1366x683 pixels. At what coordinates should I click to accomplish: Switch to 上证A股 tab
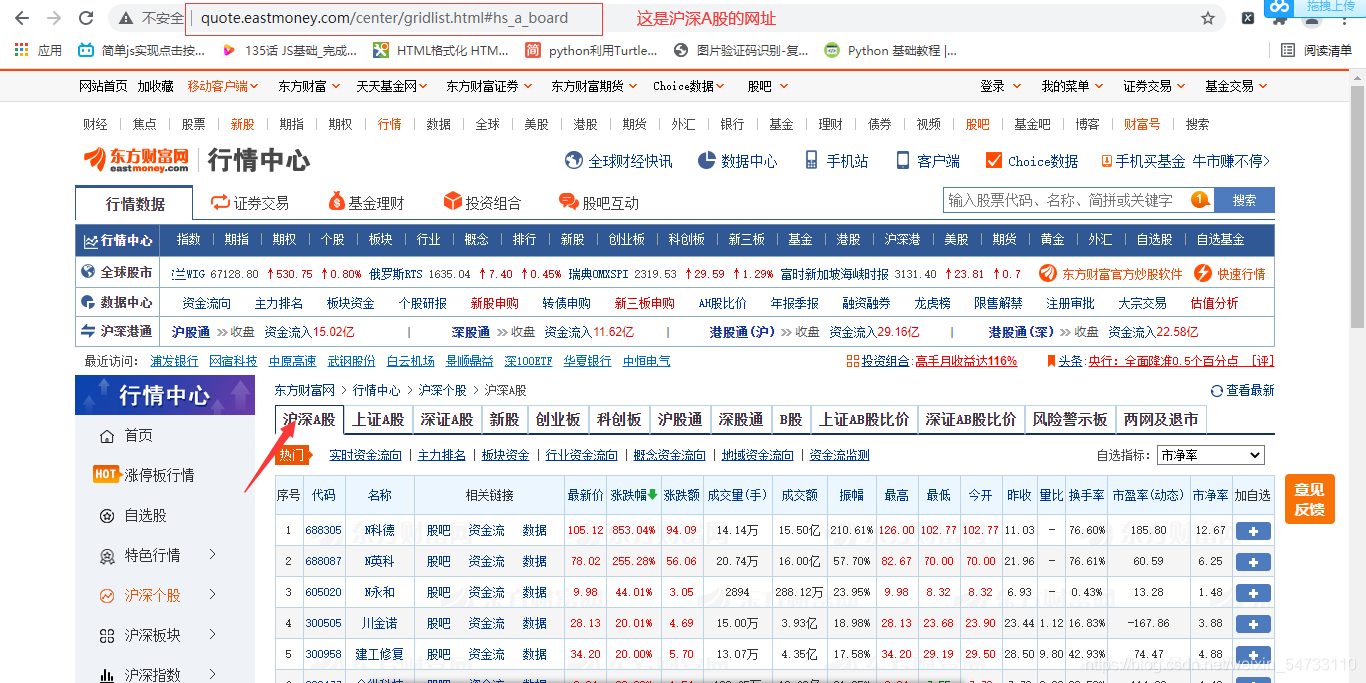[378, 420]
